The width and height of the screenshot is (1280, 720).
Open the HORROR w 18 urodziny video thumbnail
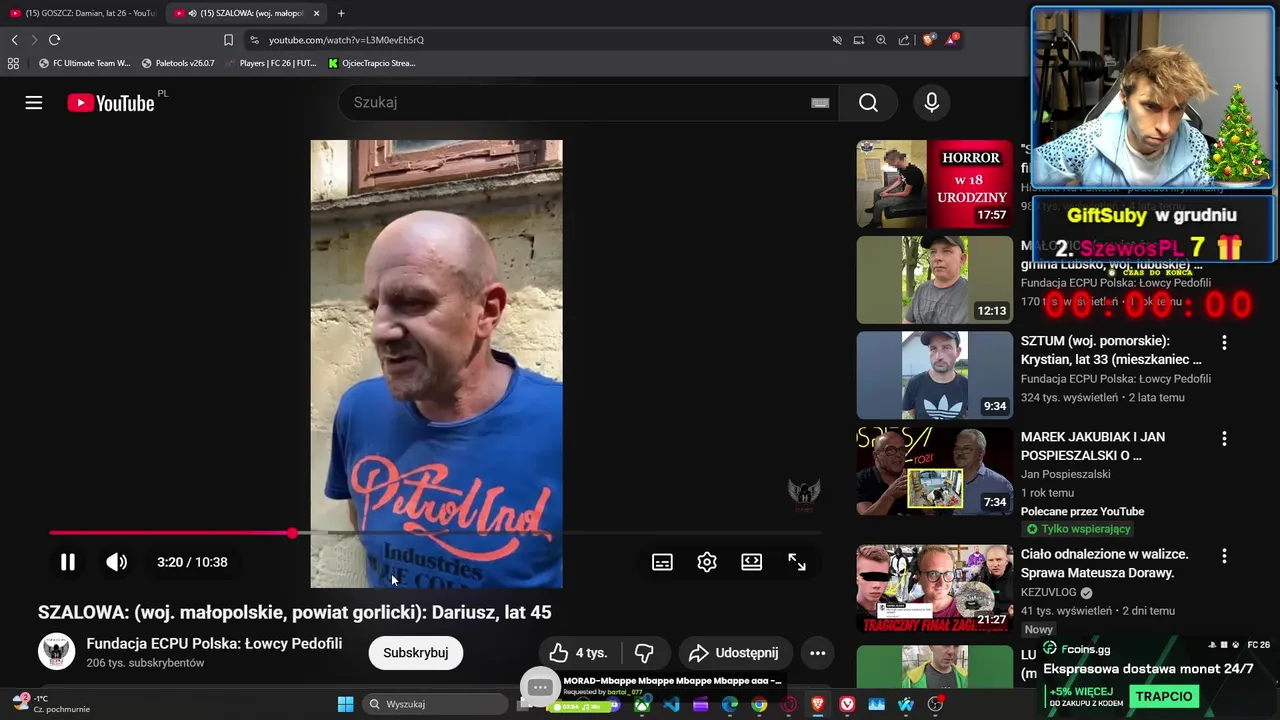934,184
